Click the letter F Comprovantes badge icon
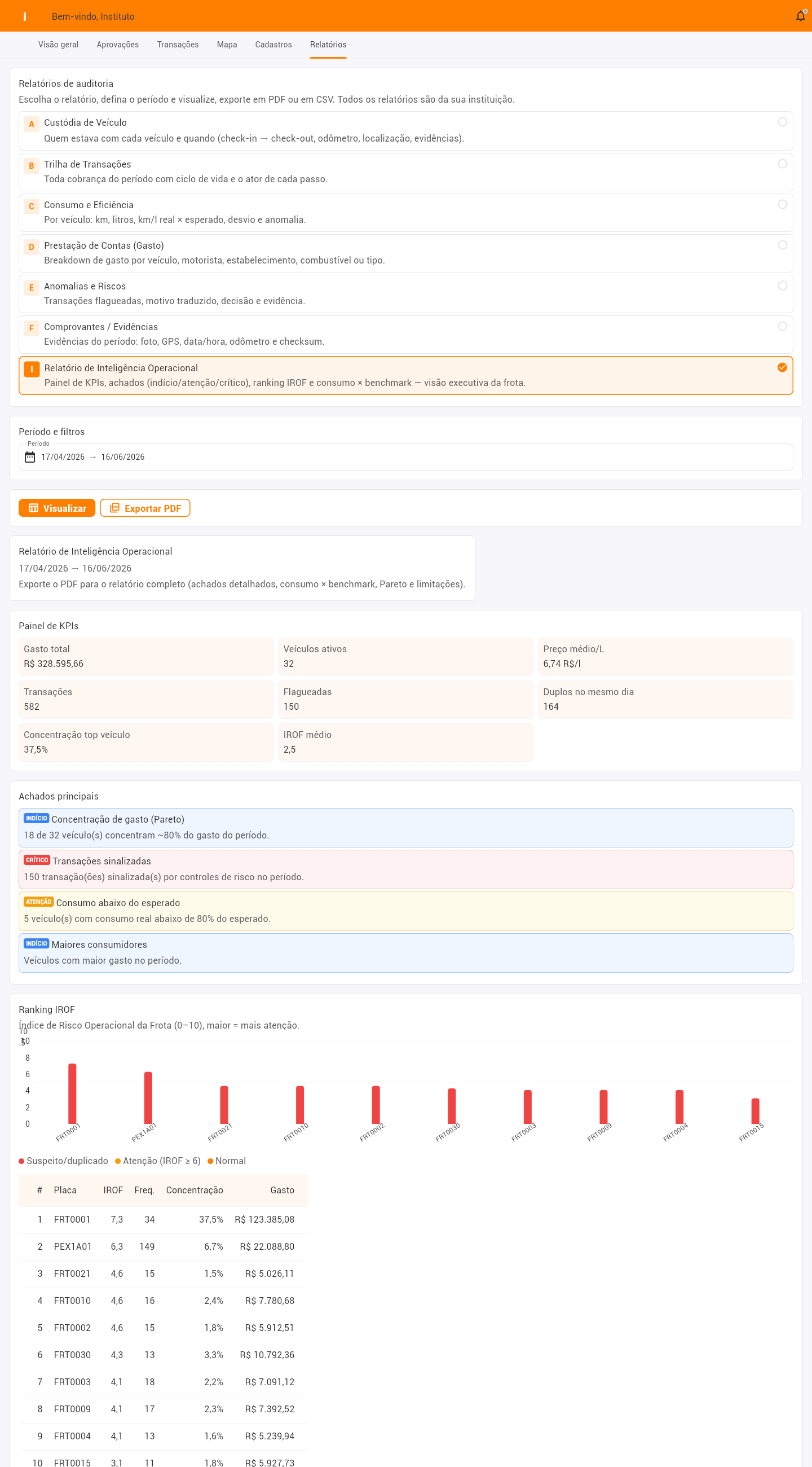Screen dimensions: 812x1467 coord(32,328)
